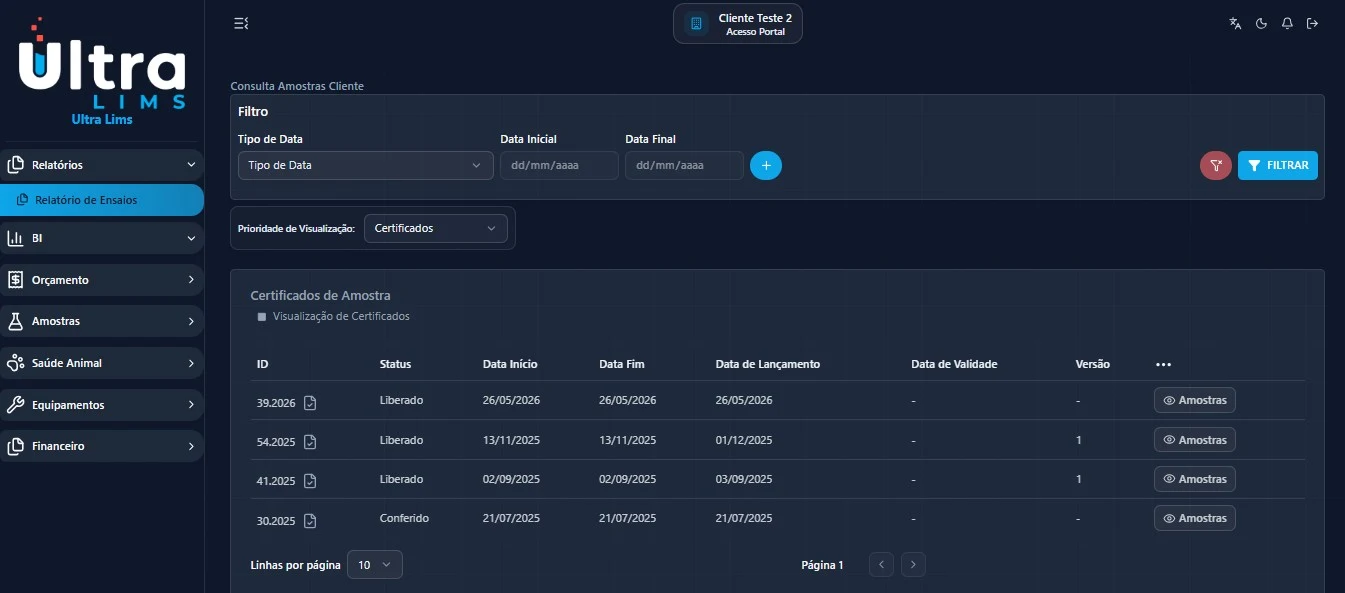Open the Prioridade de Visualização Certificados dropdown

tap(436, 228)
